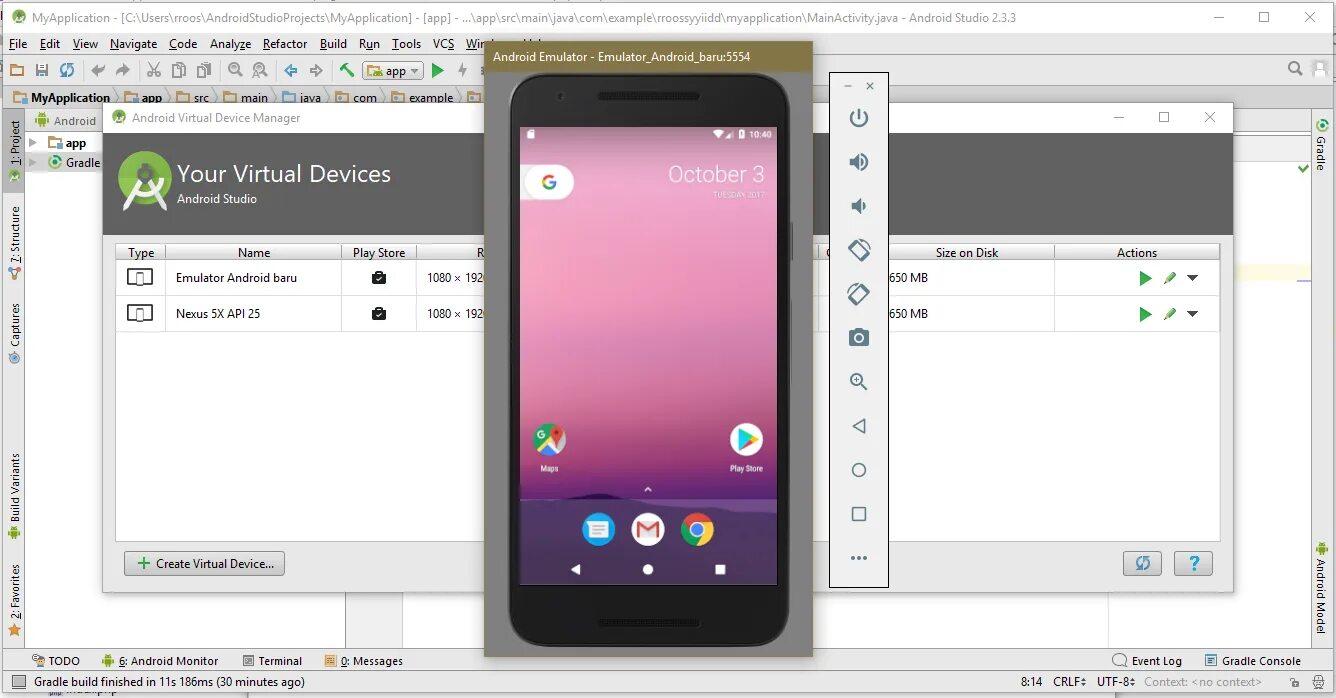Toggle Gradle side panel on right
1336x698 pixels.
(1321, 145)
